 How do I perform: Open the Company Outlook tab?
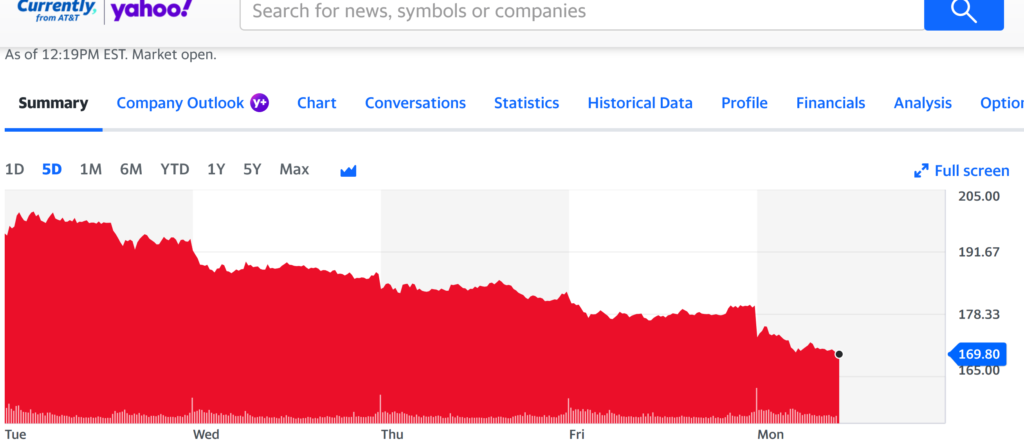(x=180, y=103)
